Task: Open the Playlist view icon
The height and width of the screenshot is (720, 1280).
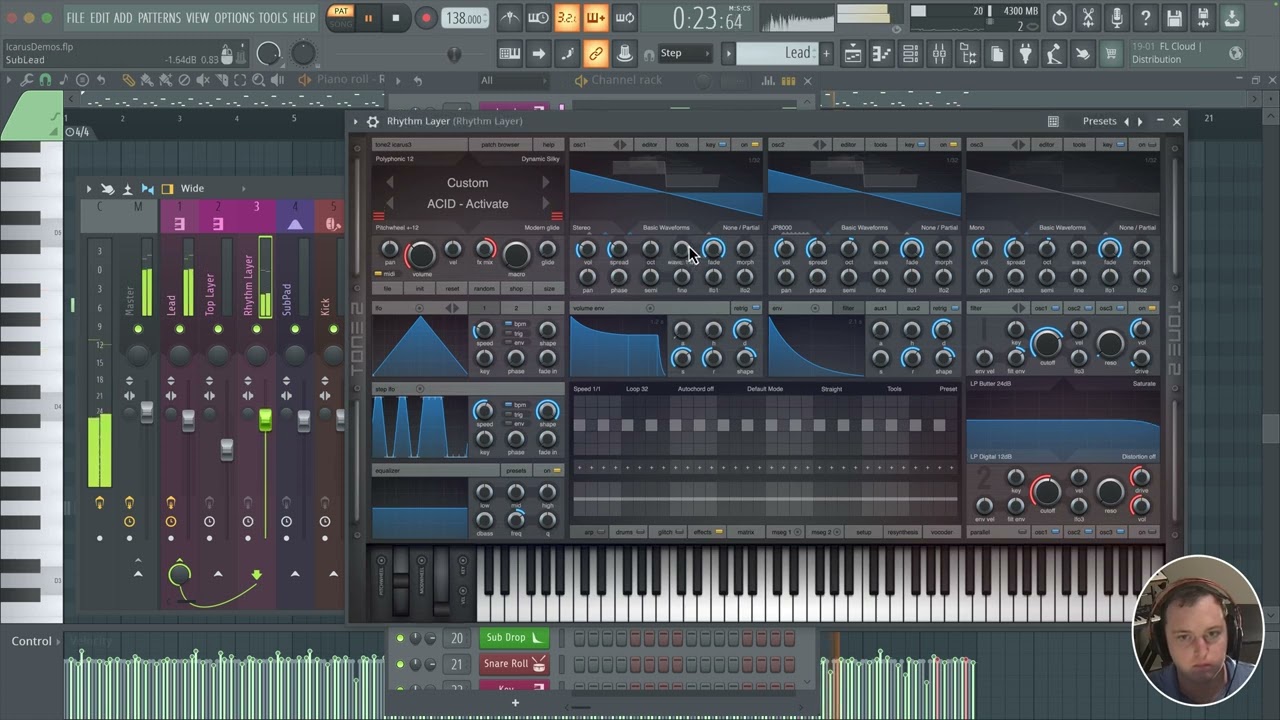Action: (853, 54)
